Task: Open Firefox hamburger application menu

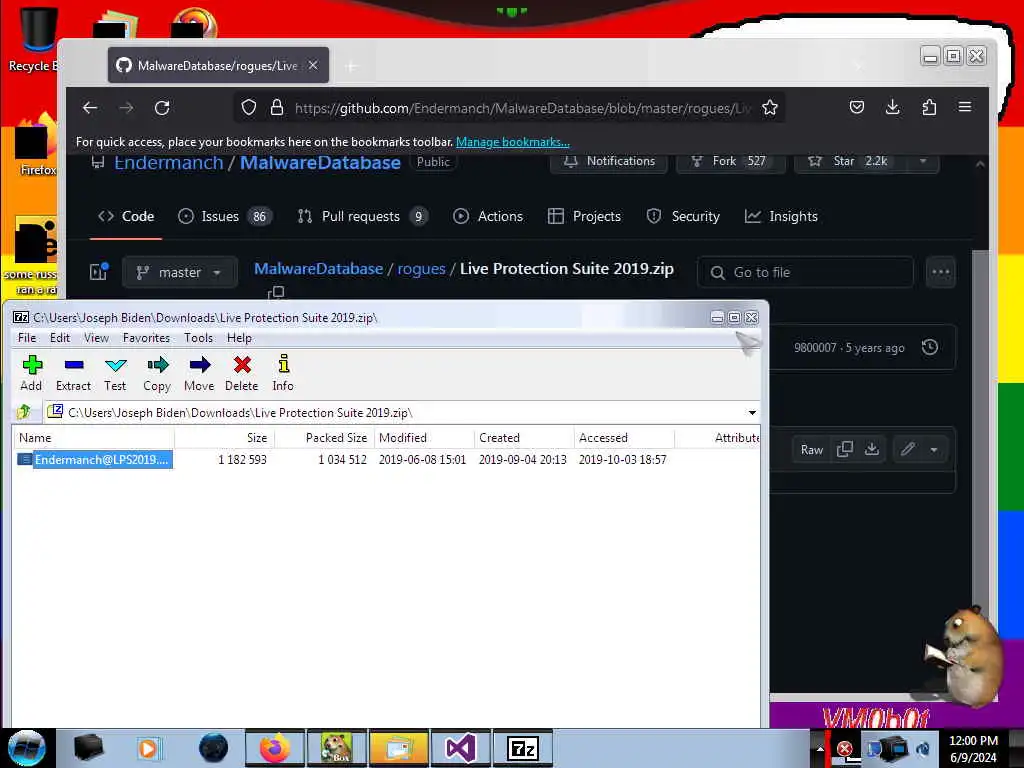Action: coord(965,107)
